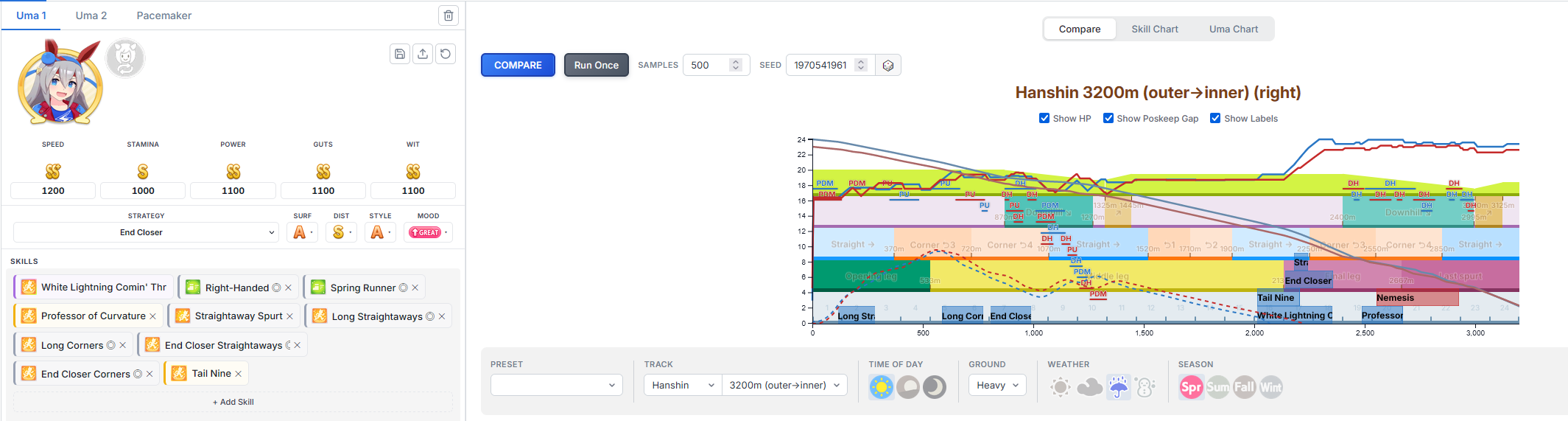The image size is (1568, 421).
Task: Remove the Straightaway Spurt skill
Action: 289,316
